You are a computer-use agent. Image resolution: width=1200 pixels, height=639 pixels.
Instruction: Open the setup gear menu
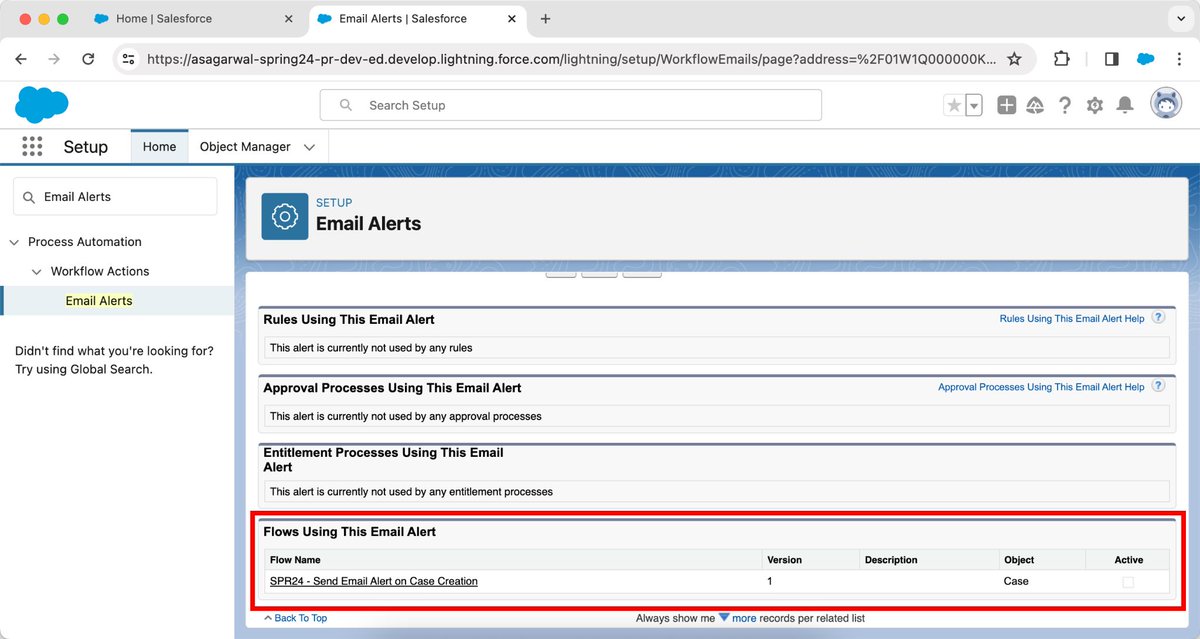[1095, 105]
